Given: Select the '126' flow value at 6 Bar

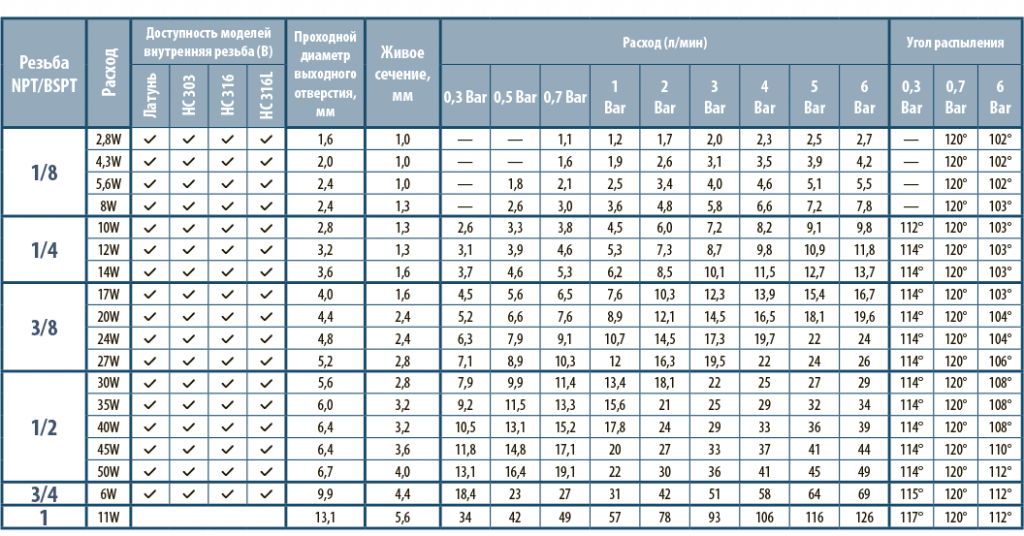Looking at the screenshot, I should pyautogui.click(x=864, y=518).
